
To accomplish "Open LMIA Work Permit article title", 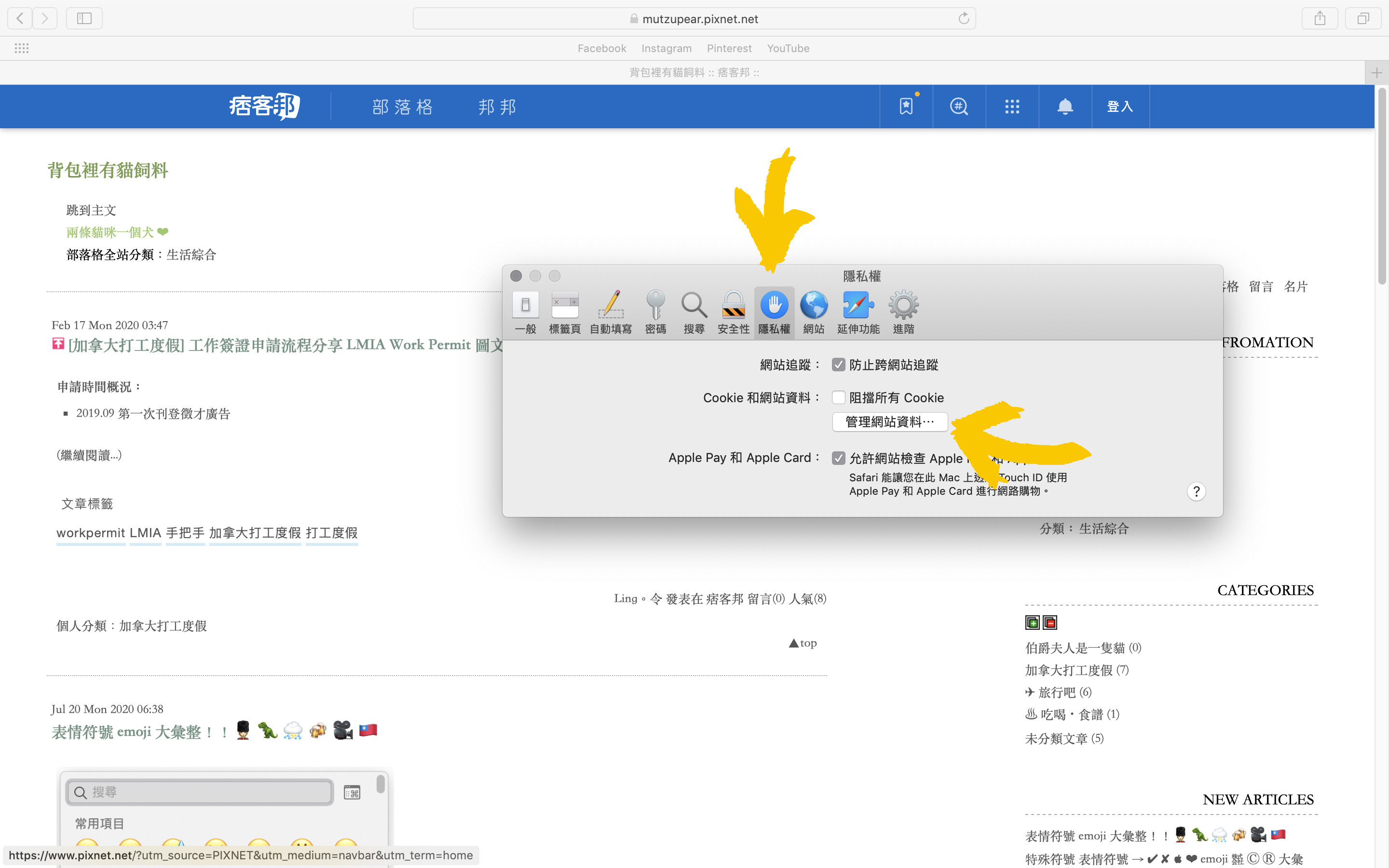I will (286, 345).
